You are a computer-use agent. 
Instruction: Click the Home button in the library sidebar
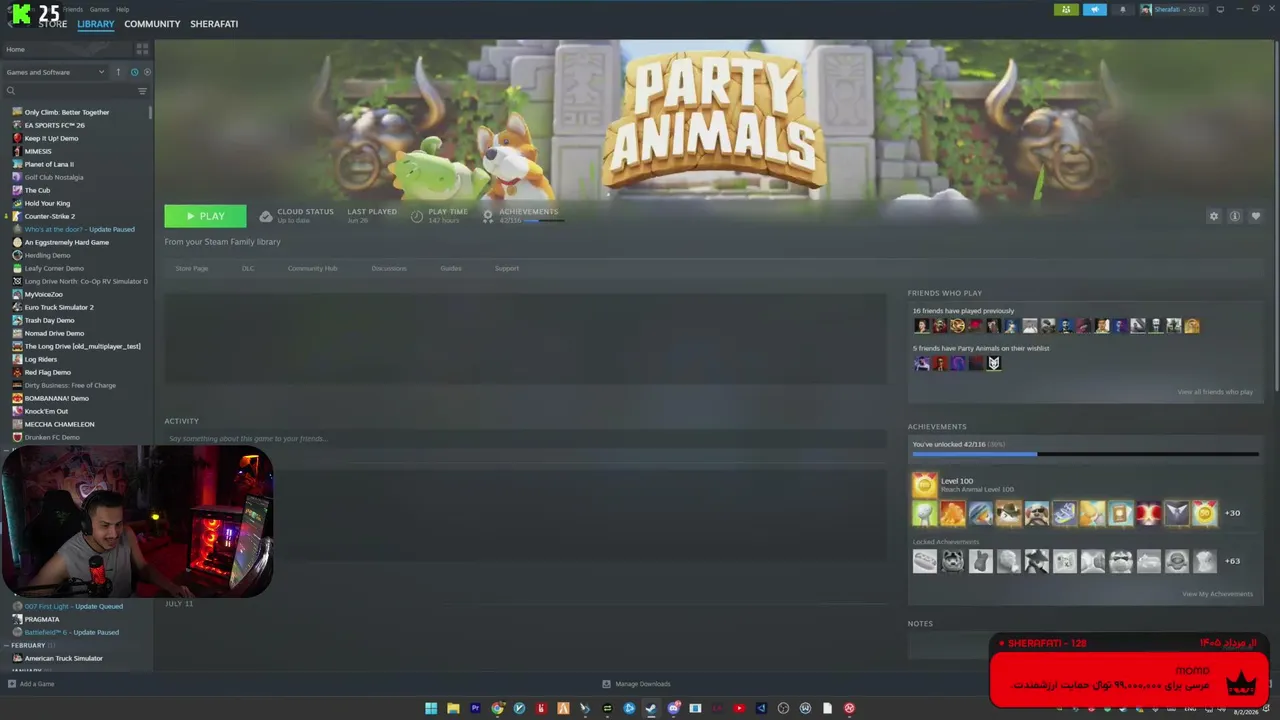pyautogui.click(x=67, y=49)
